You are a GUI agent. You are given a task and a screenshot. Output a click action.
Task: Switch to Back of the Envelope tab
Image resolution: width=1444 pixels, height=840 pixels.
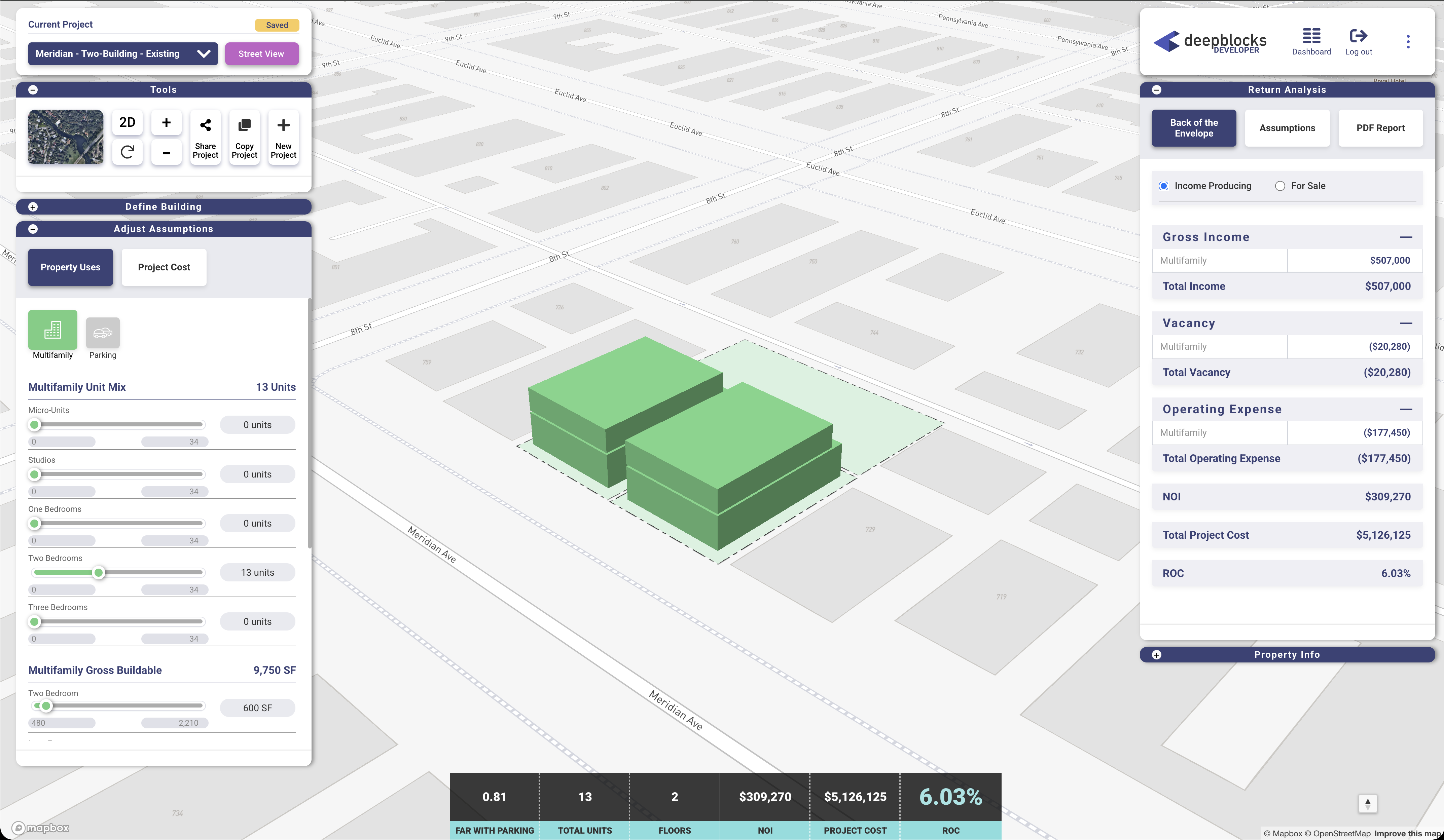[1194, 128]
